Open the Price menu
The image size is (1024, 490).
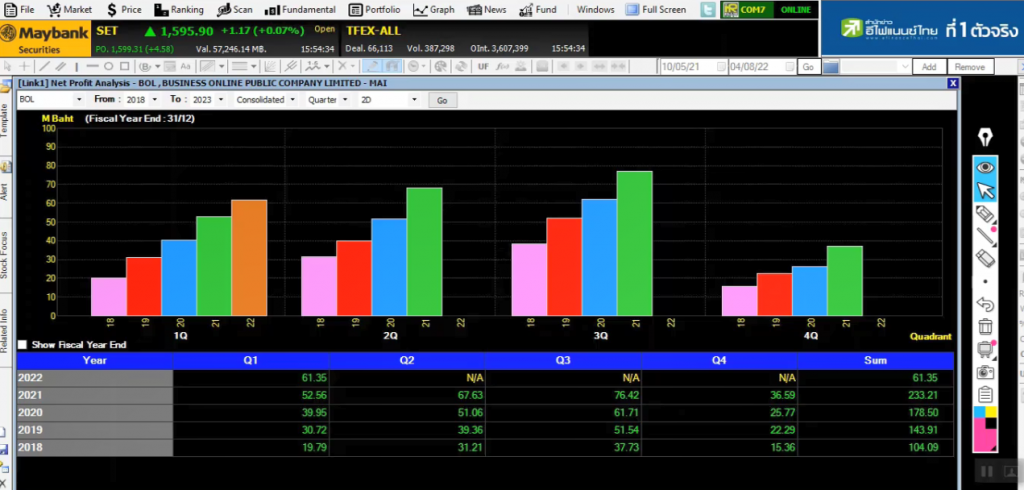coord(123,10)
